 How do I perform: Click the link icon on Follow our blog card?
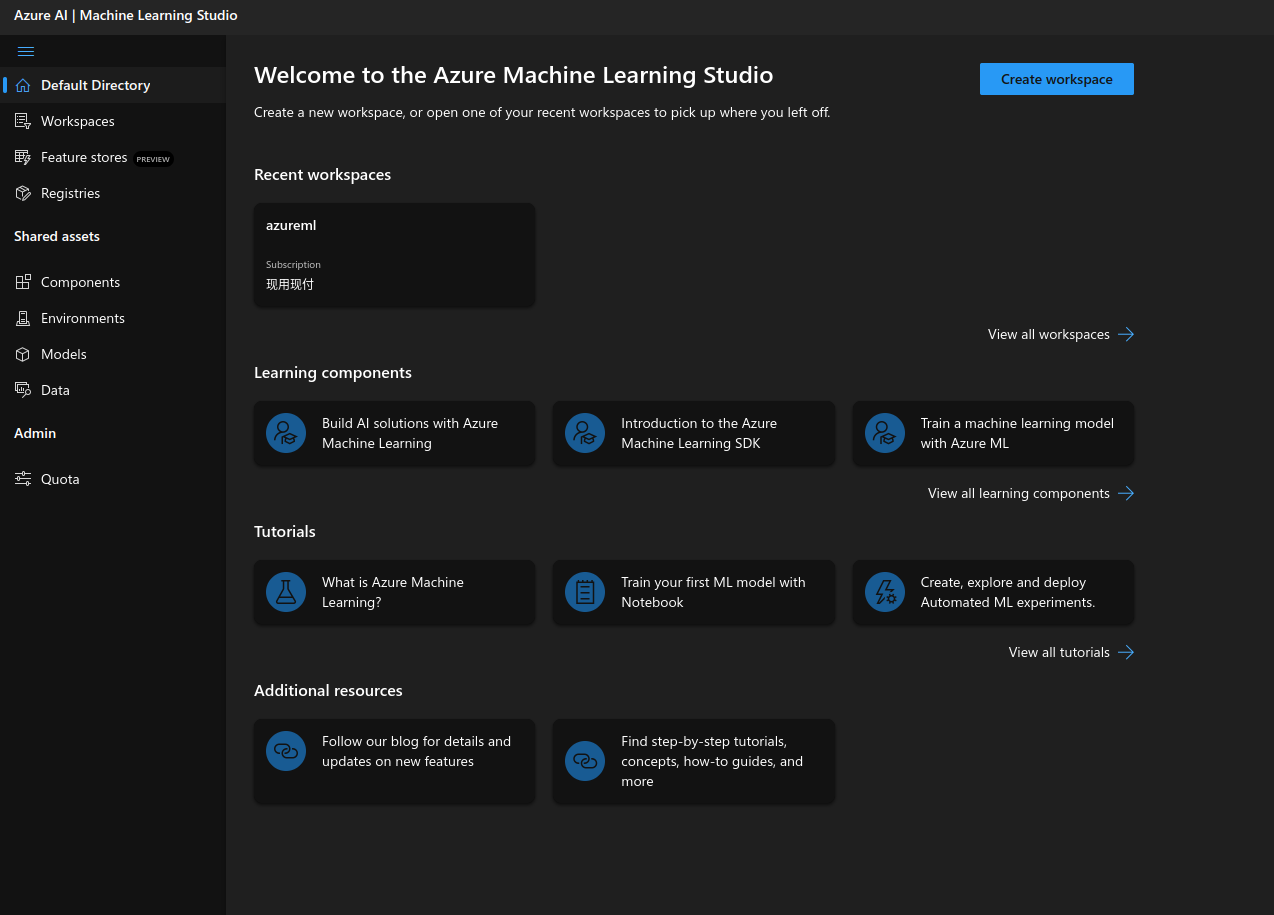coord(286,751)
